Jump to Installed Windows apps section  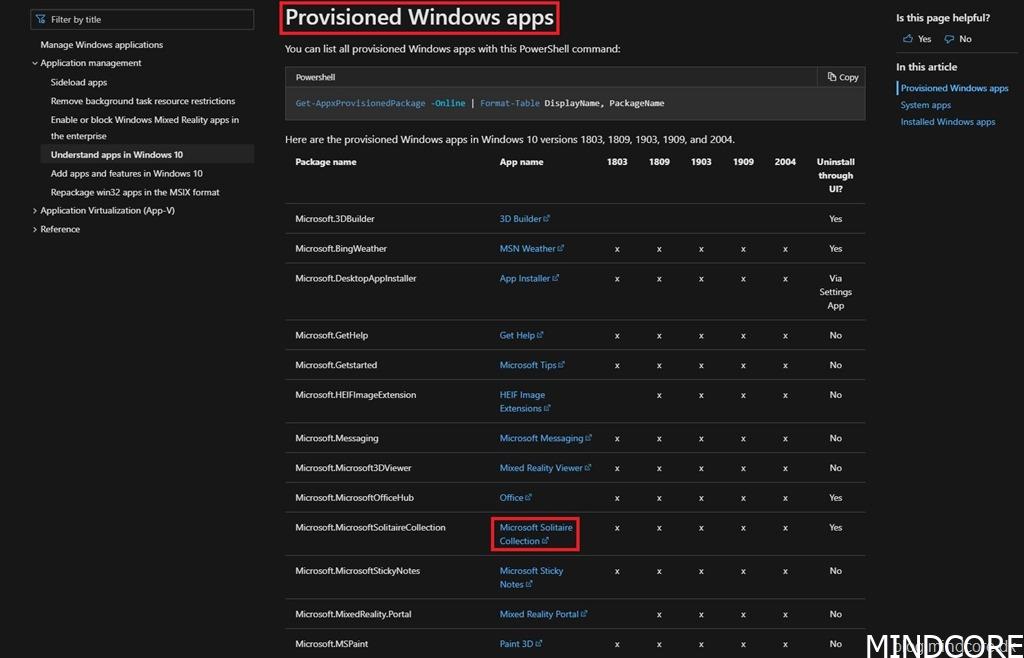pyautogui.click(x=947, y=122)
